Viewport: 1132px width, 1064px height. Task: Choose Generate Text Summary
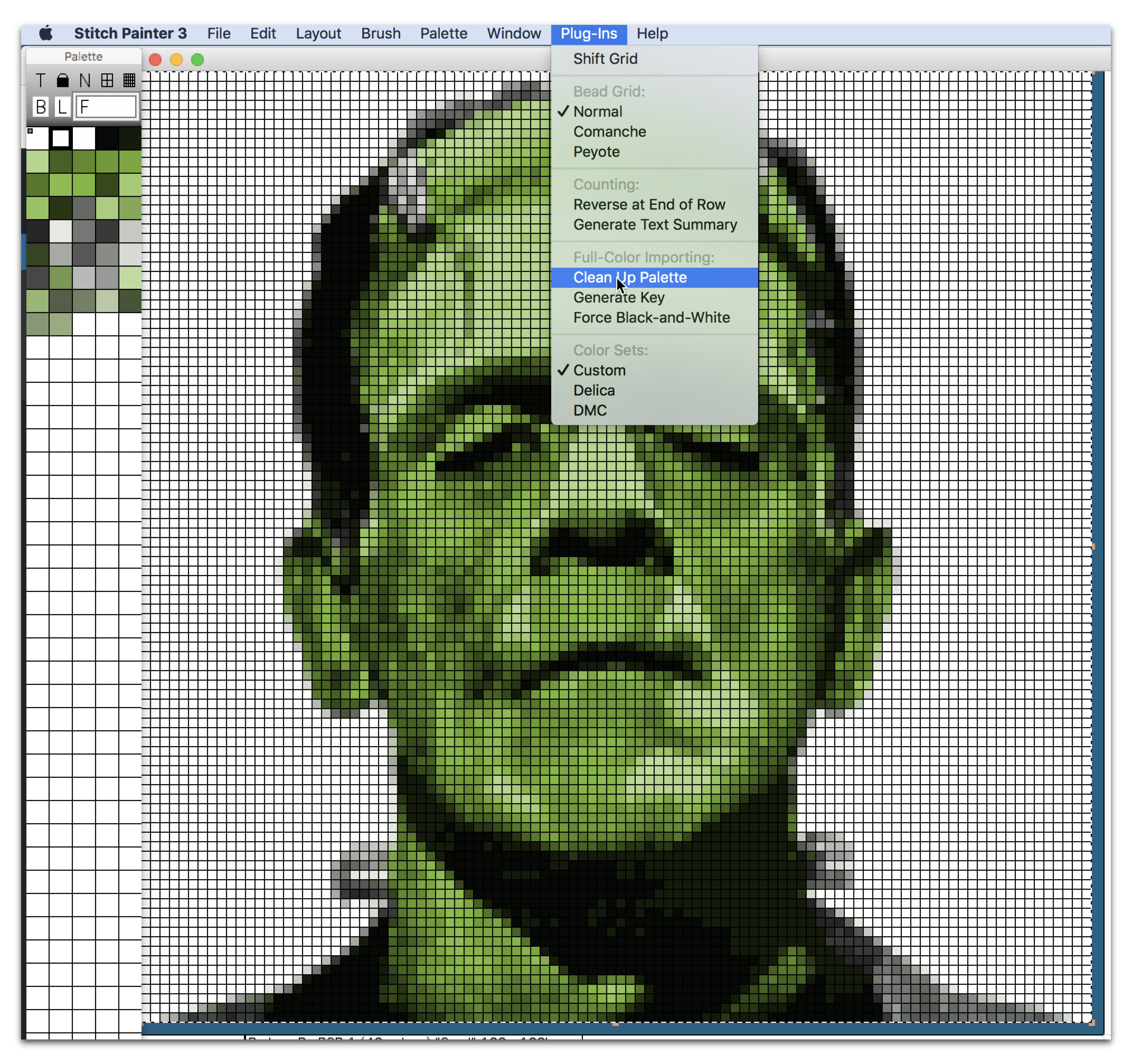tap(655, 225)
